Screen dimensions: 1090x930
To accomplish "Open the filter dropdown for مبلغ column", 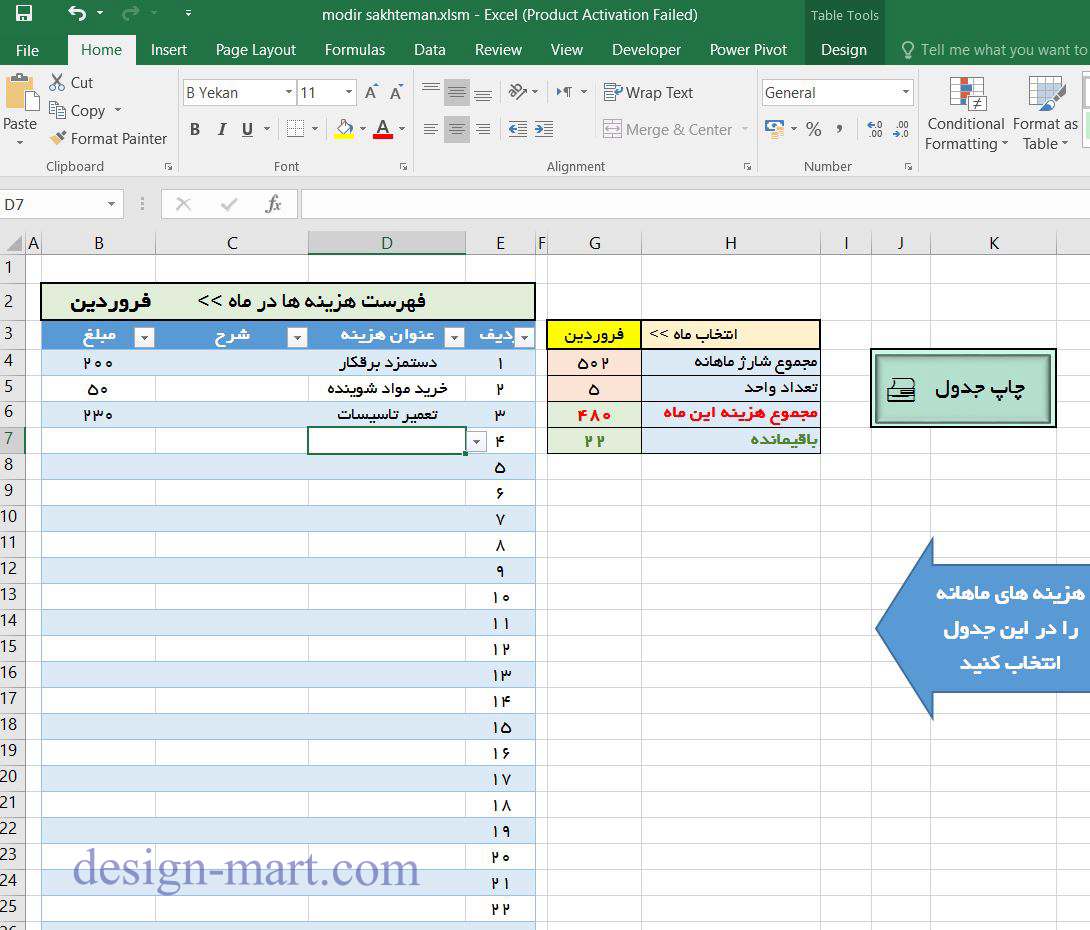I will point(144,338).
